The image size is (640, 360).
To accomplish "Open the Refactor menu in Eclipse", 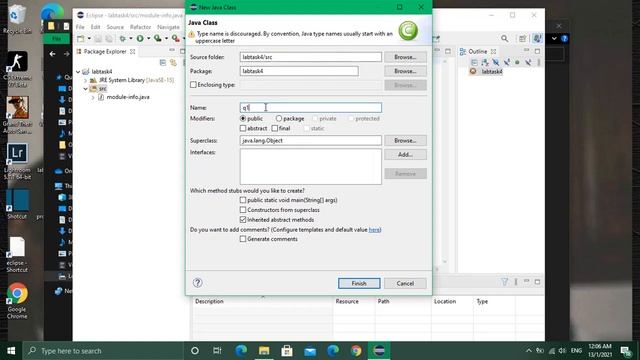I will pos(140,27).
